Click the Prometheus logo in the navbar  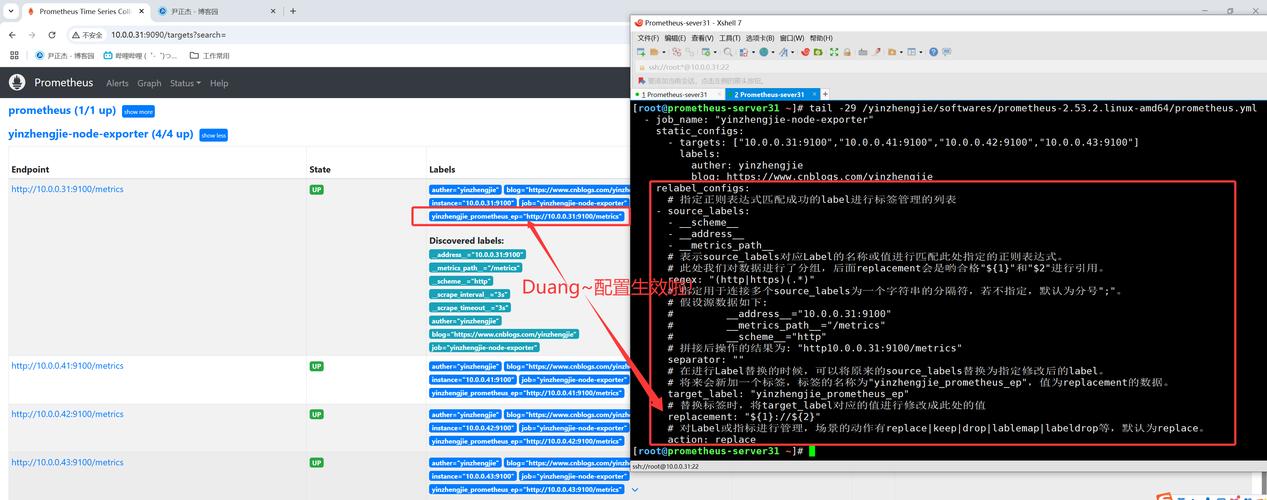17,83
